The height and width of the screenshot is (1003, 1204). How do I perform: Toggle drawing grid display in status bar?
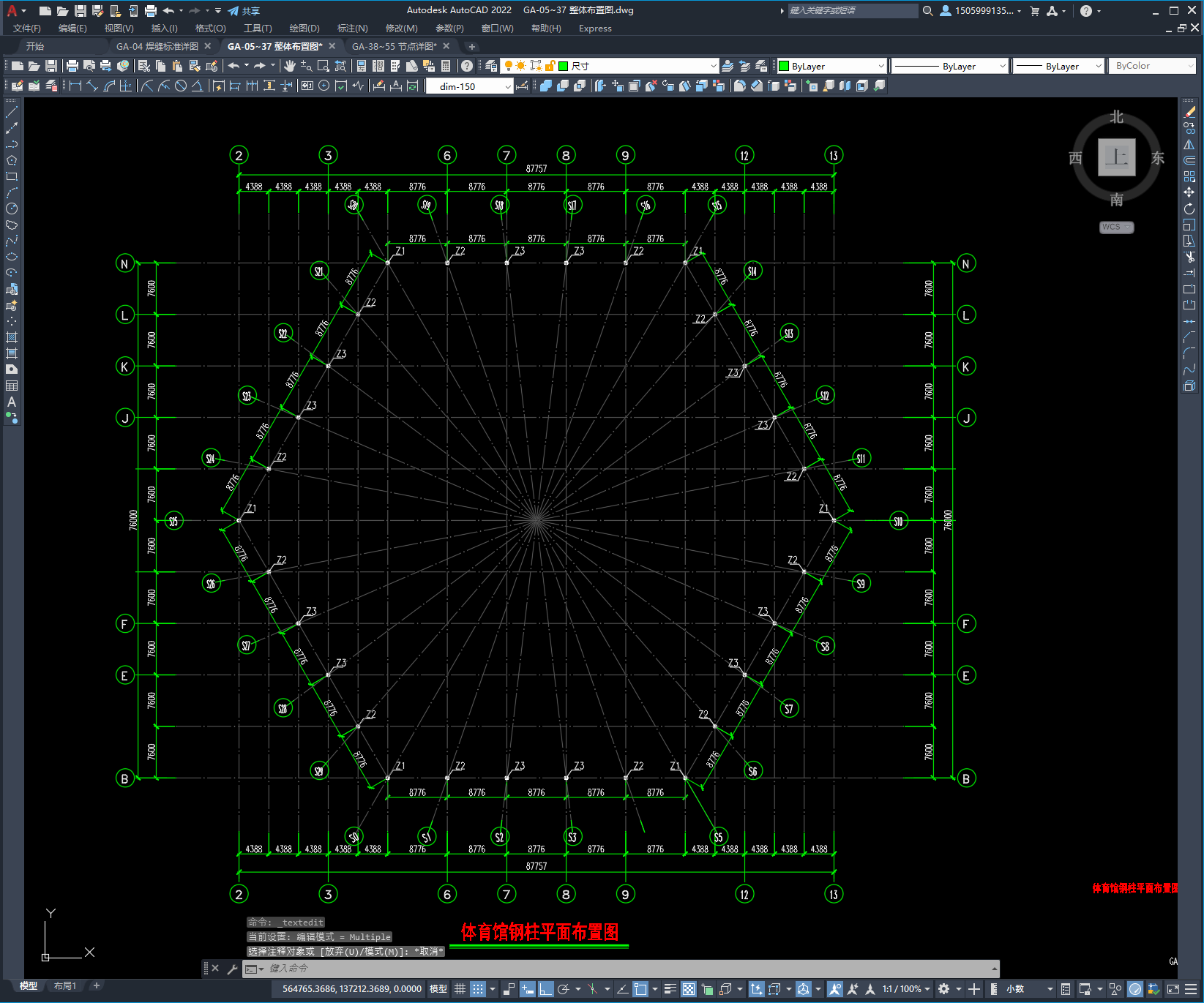click(x=460, y=989)
